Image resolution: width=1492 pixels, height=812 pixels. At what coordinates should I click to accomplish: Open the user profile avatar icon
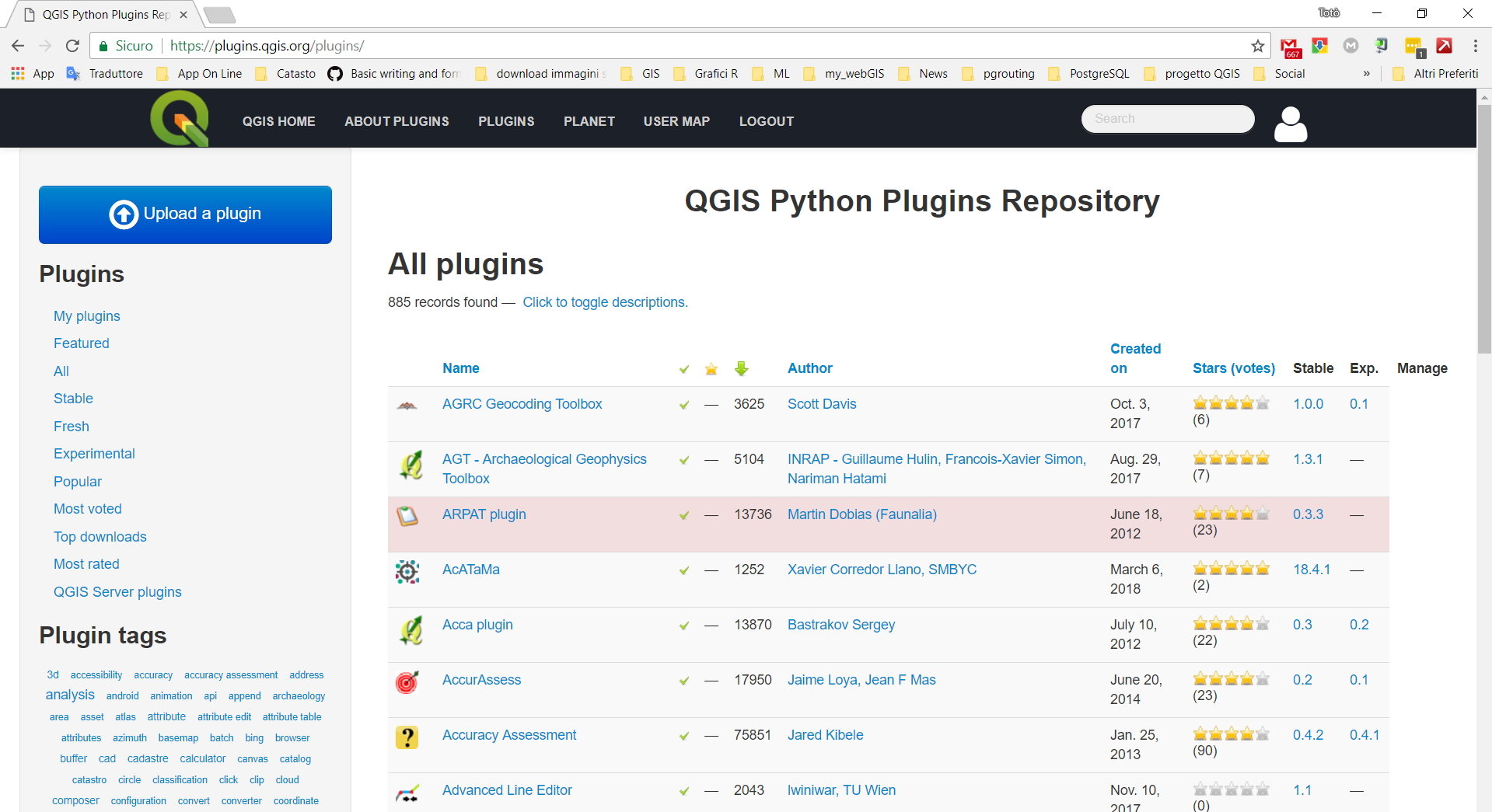tap(1290, 124)
